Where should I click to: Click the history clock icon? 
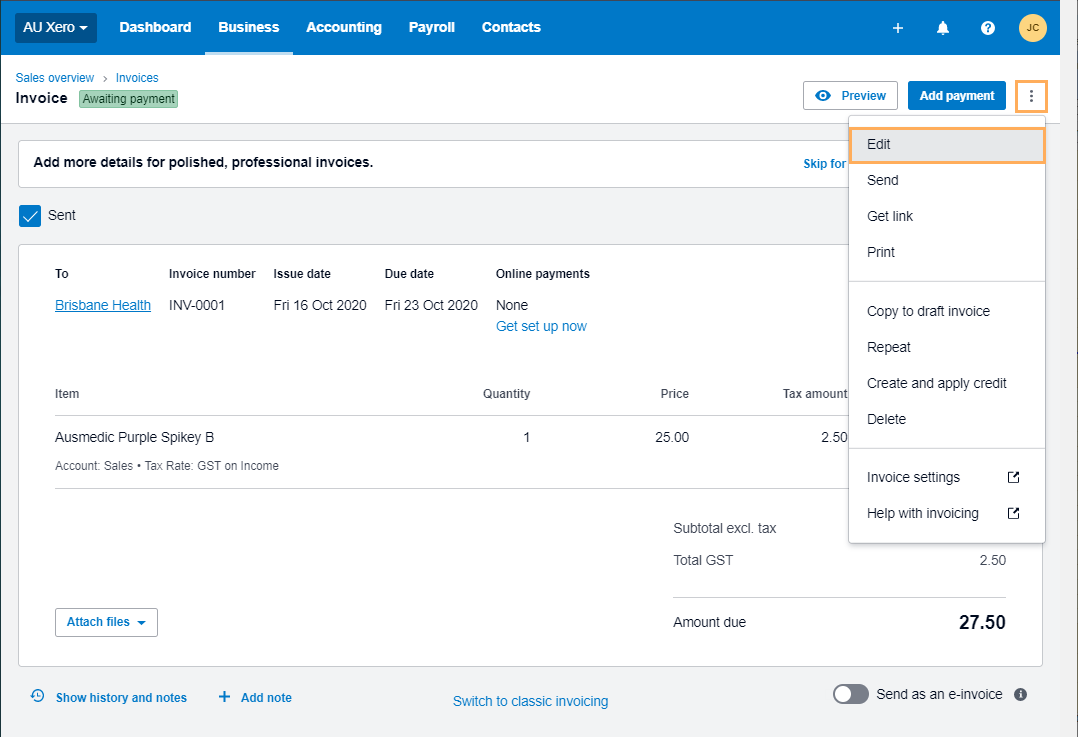pos(38,696)
